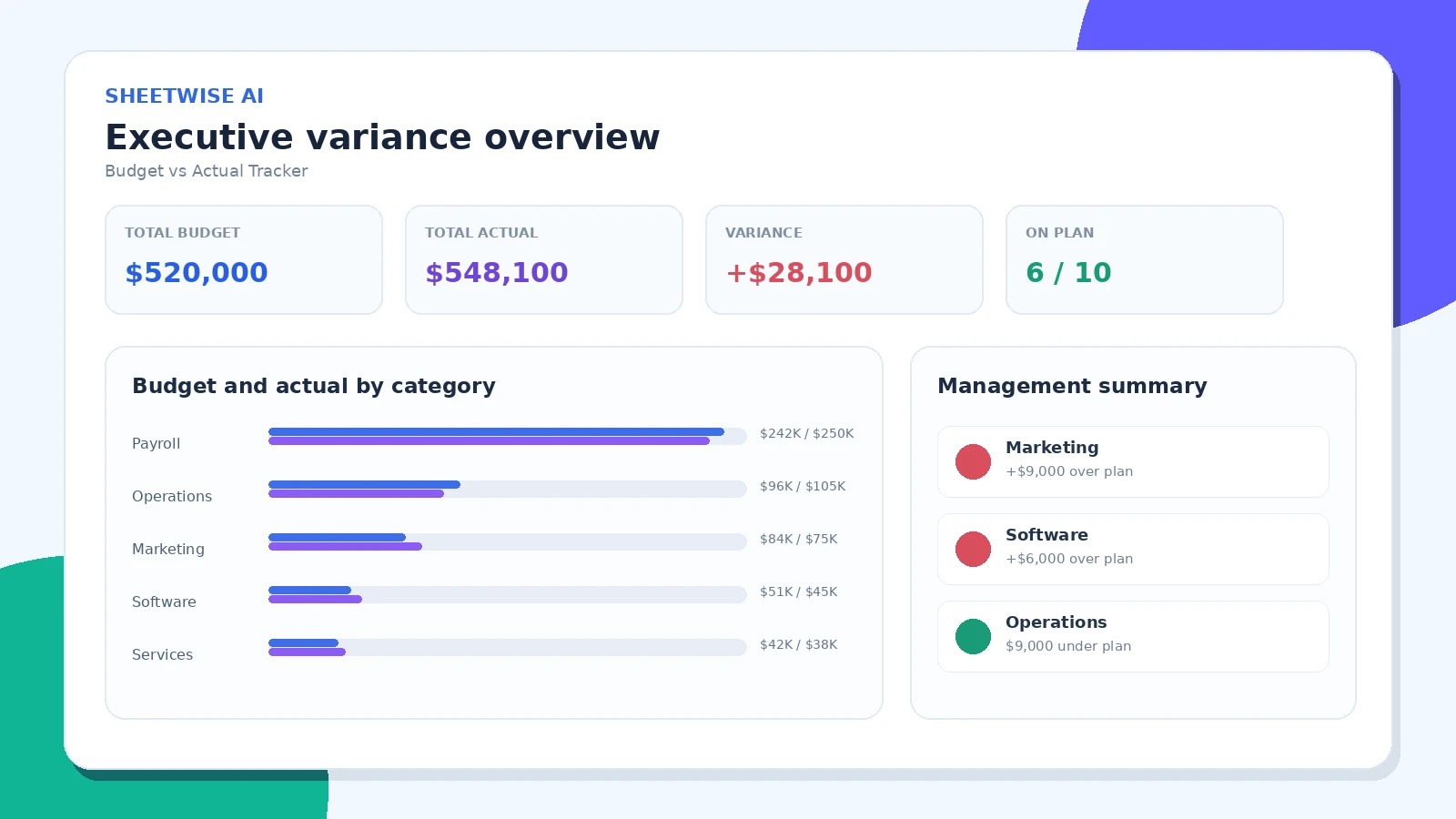Click the Software summary title

coord(1046,535)
